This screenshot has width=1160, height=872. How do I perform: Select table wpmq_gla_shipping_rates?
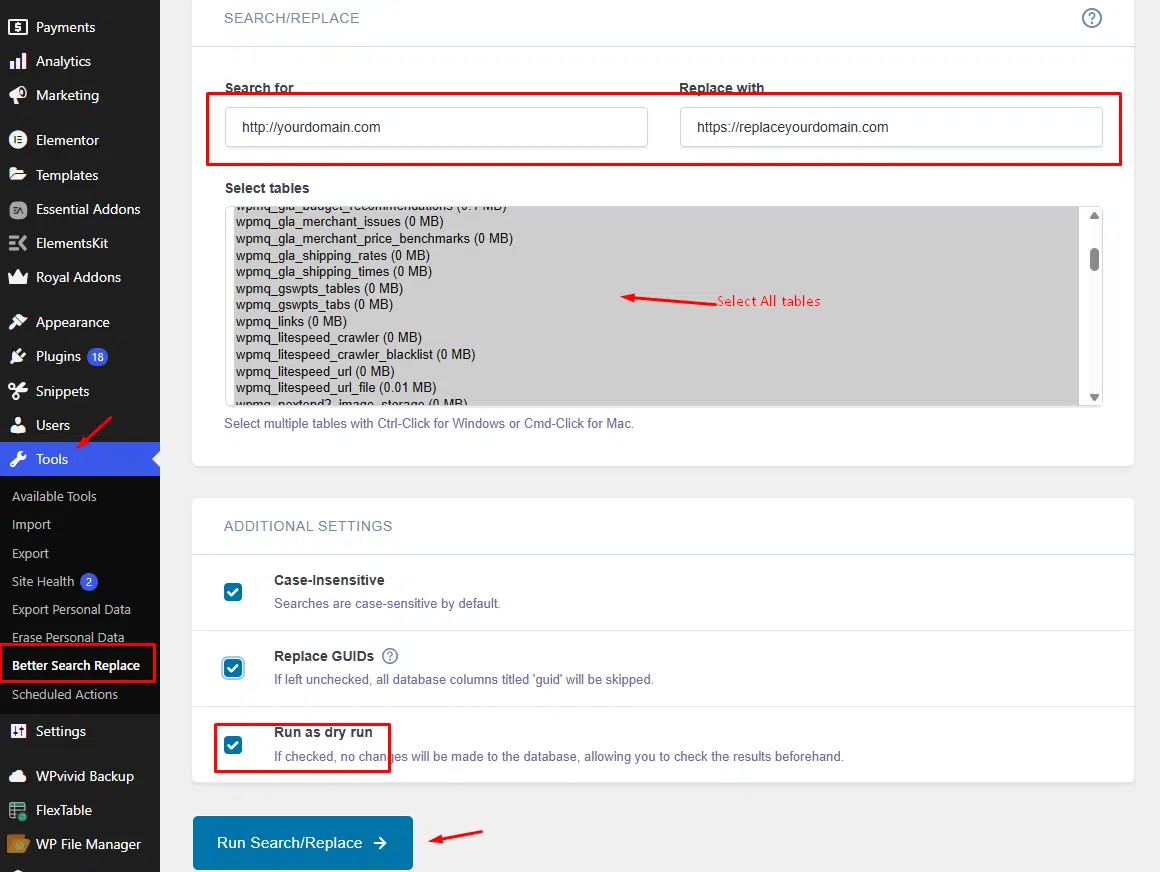click(x=333, y=256)
